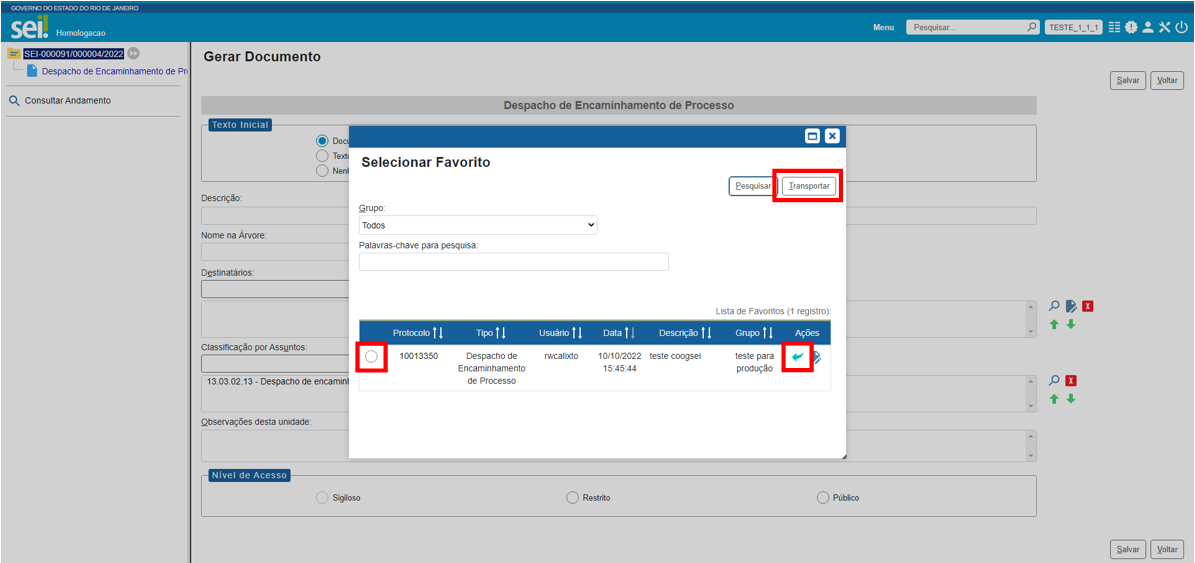Select the Sigiloso access level
The width and height of the screenshot is (1195, 563).
pos(322,497)
